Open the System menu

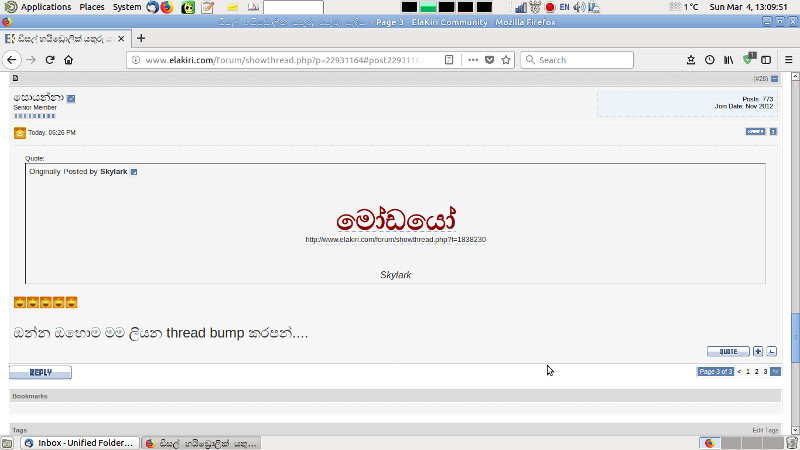click(127, 7)
